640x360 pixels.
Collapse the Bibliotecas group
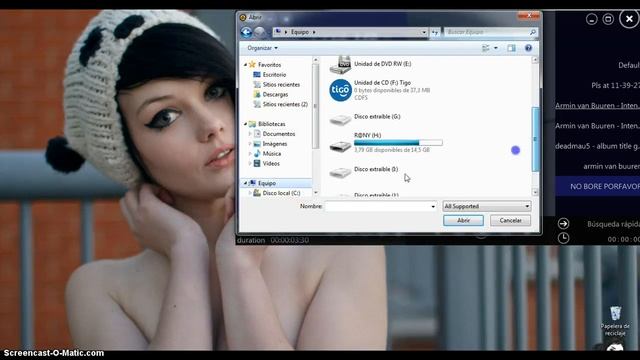[x=245, y=124]
